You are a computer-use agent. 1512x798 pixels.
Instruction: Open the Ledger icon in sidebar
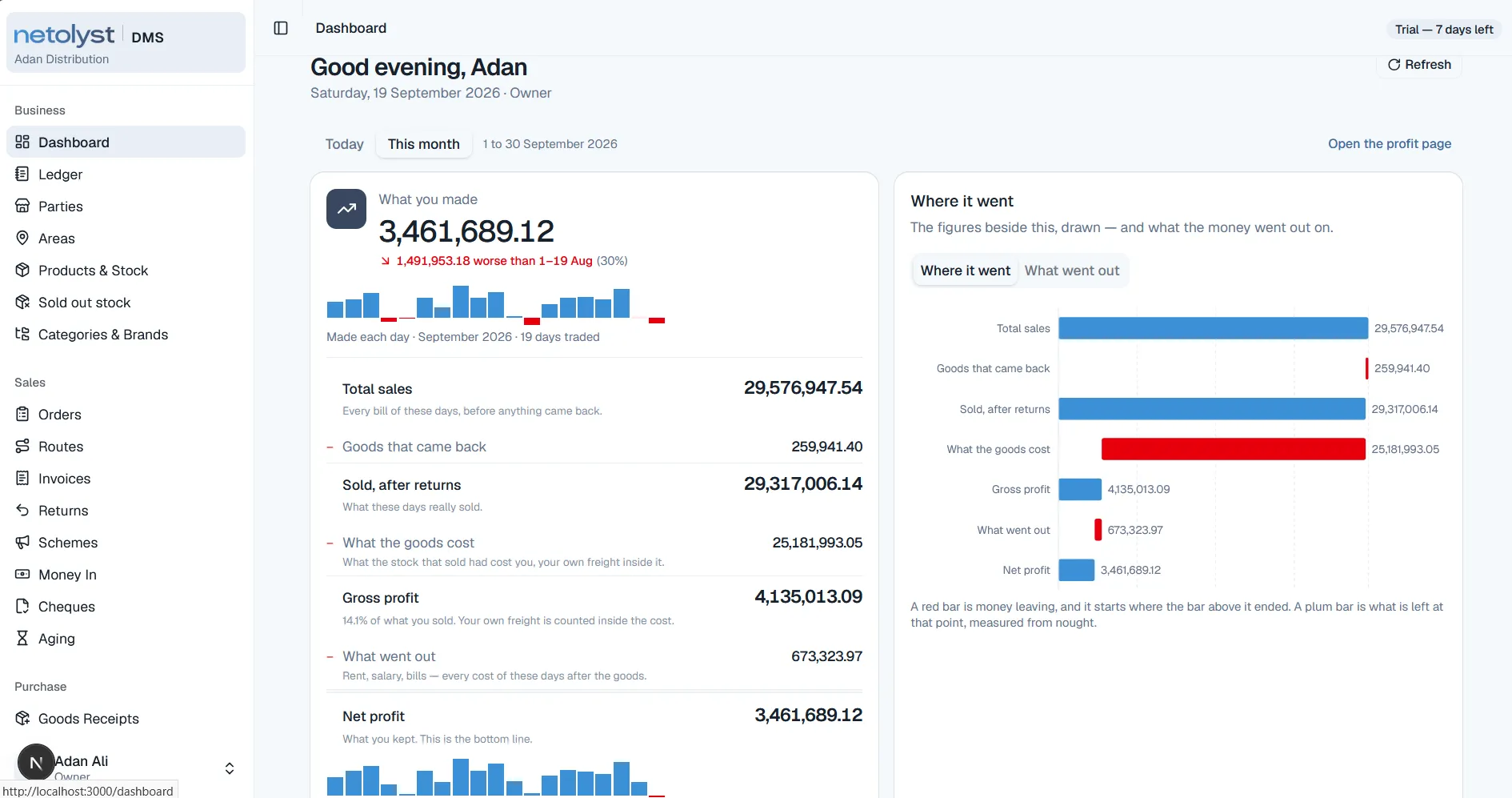22,174
